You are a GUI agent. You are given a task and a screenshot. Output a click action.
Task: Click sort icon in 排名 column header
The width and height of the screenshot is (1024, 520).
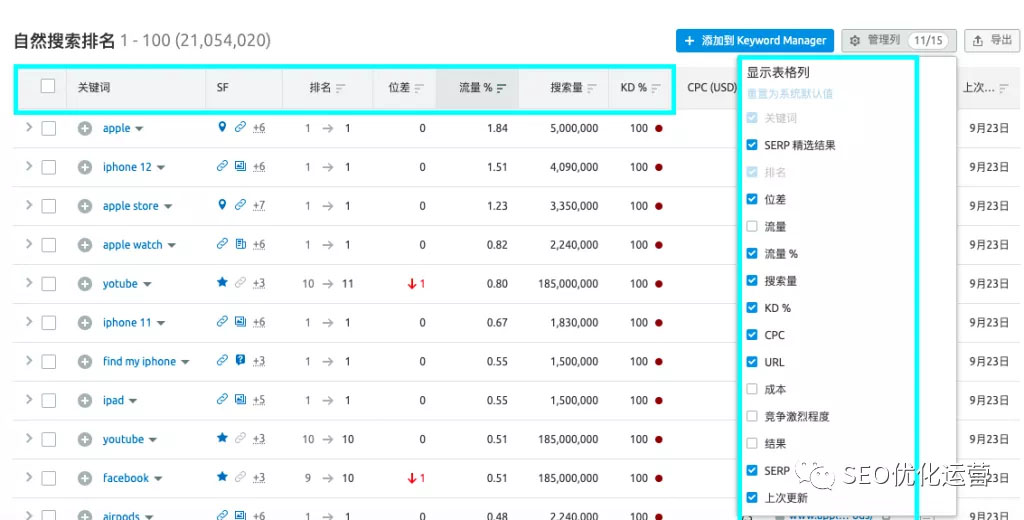(341, 88)
